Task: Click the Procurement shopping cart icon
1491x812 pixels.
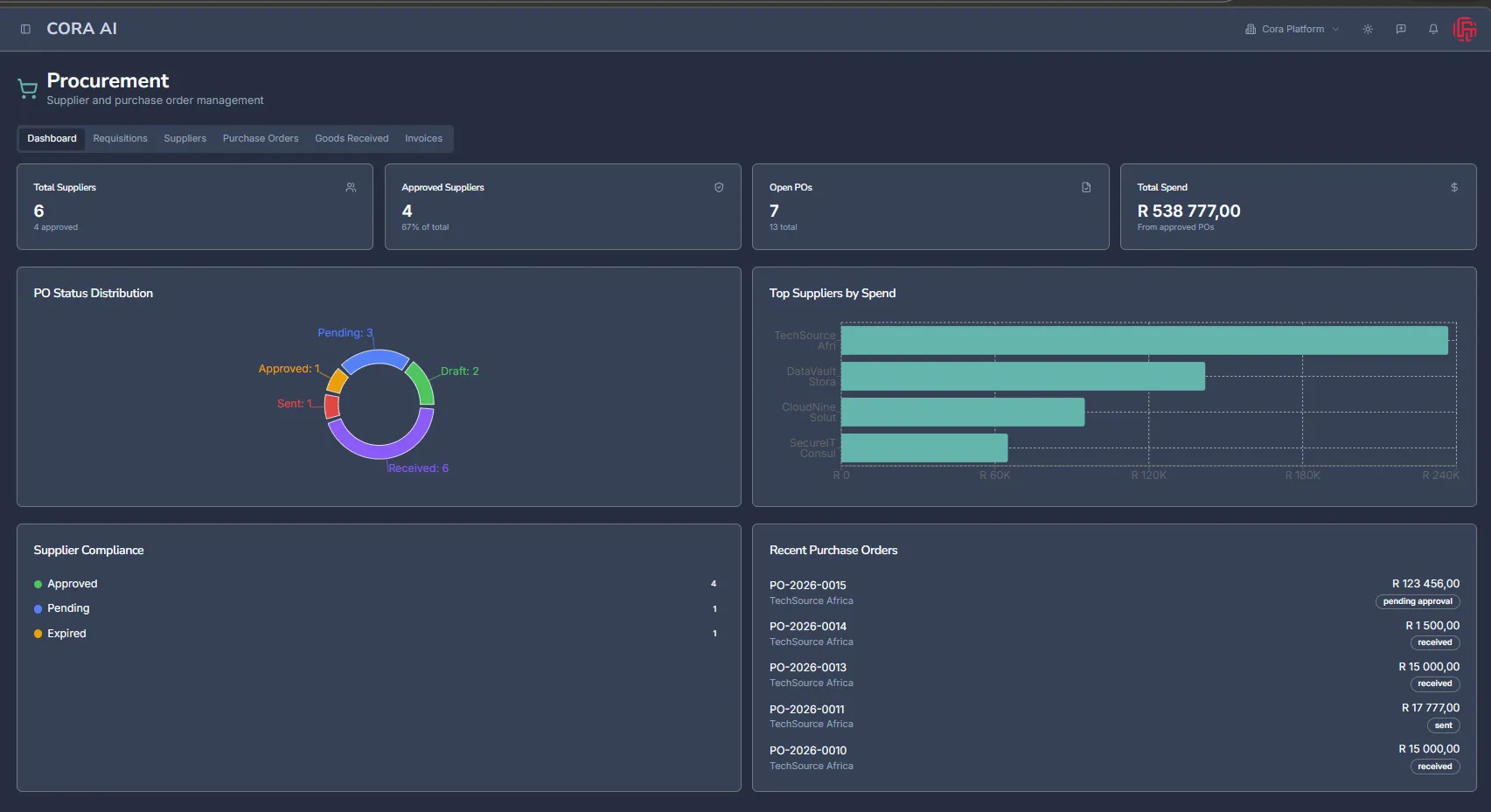Action: tap(27, 88)
